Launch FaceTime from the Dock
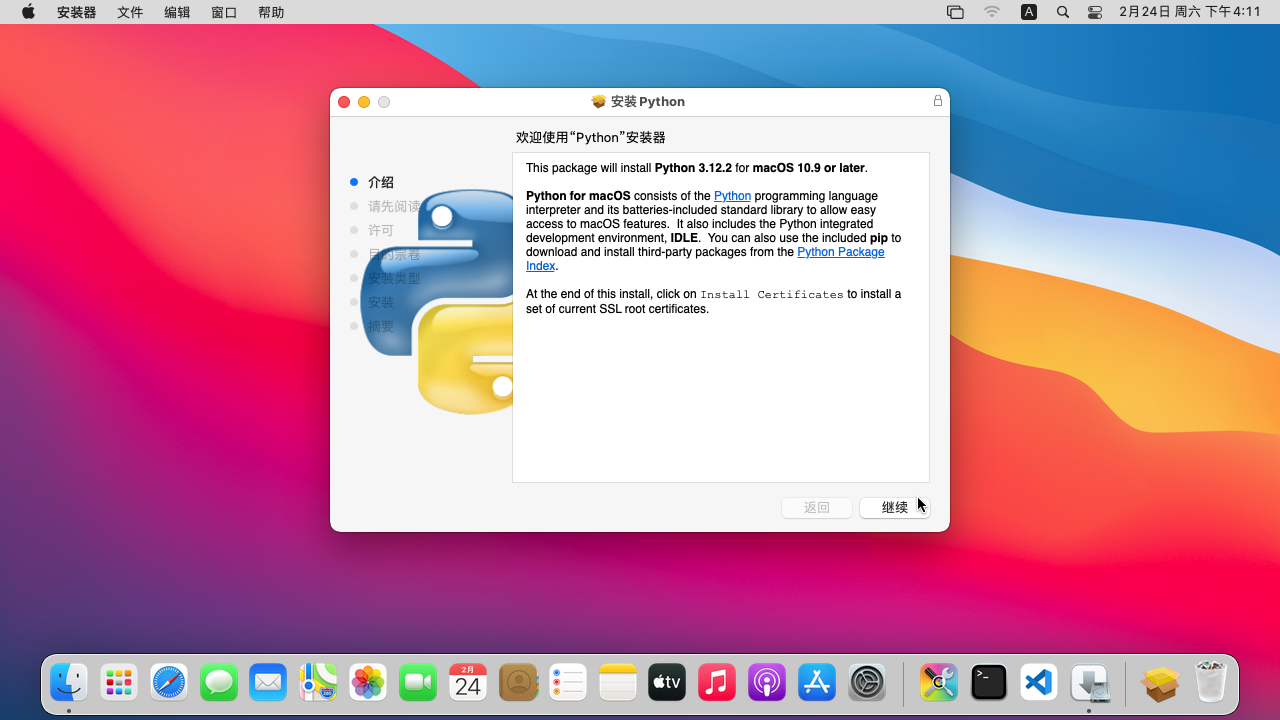 click(418, 683)
